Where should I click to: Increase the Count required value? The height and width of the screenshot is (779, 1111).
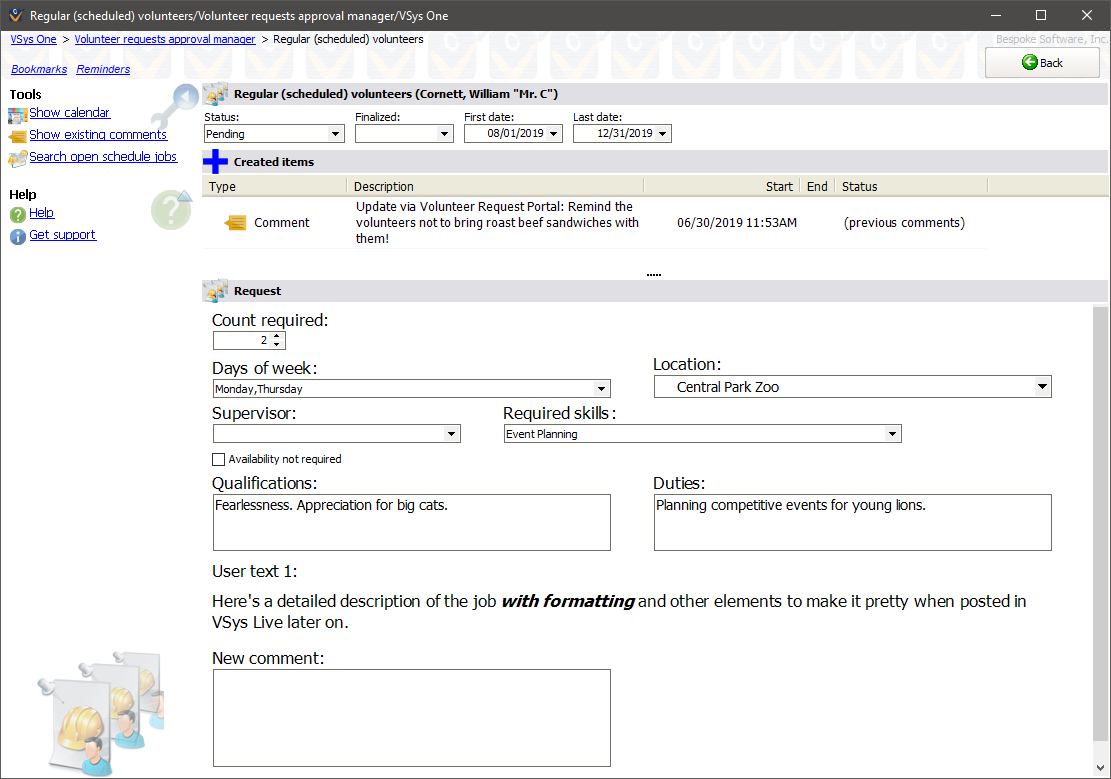coord(277,337)
